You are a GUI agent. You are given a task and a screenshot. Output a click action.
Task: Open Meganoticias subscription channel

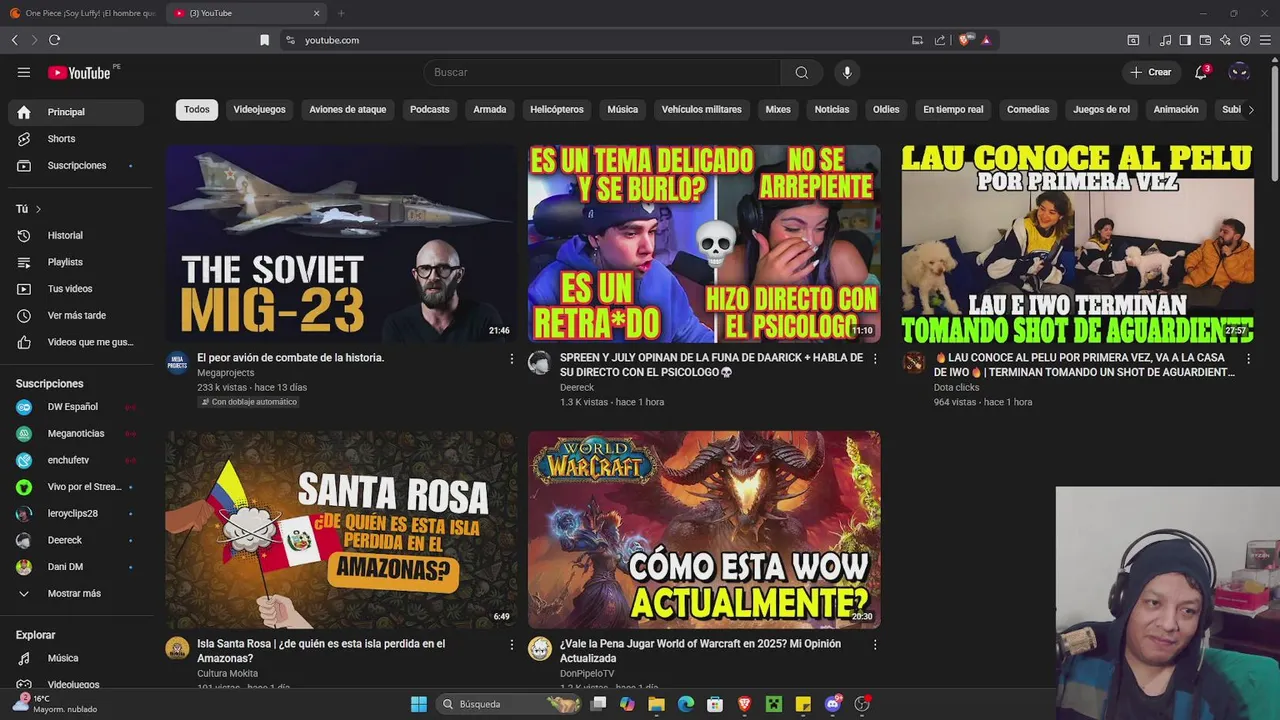[76, 433]
